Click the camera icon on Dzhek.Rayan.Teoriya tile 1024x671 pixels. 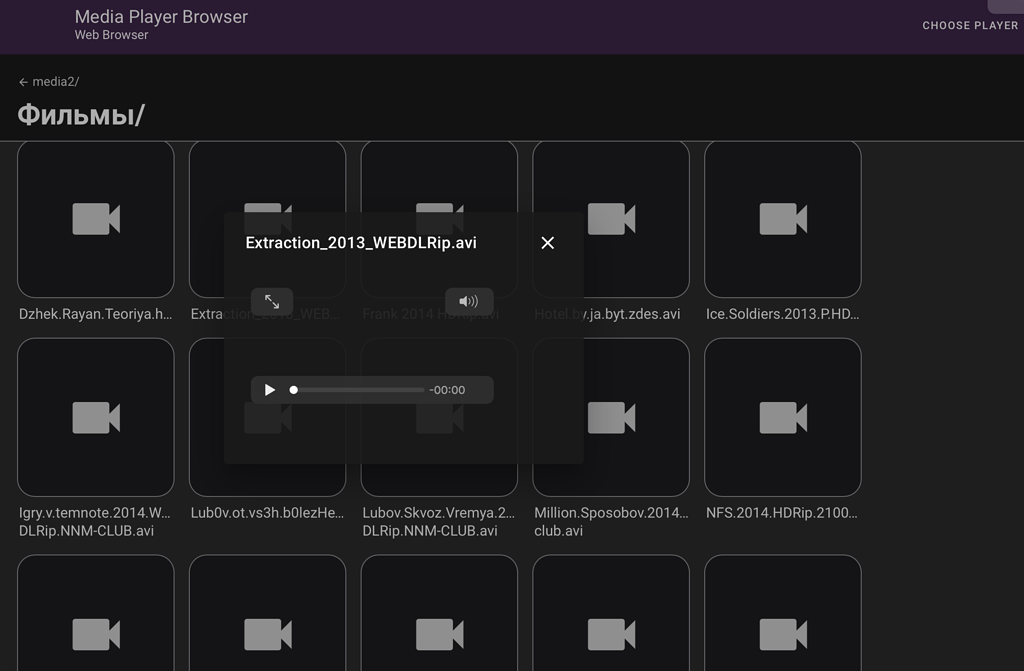[x=96, y=218]
